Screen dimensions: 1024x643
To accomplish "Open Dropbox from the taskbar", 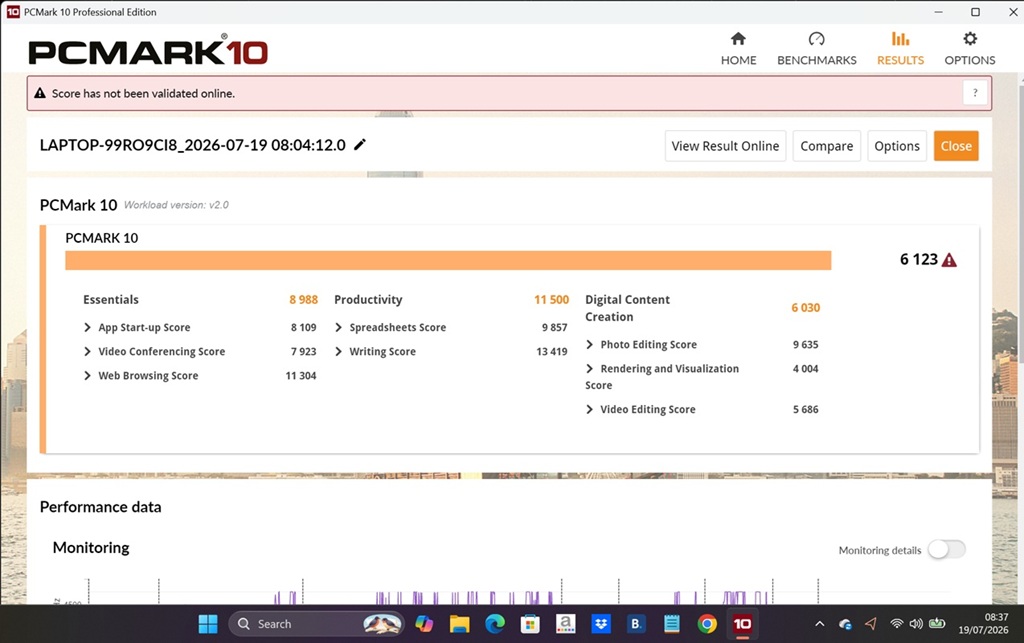I will (x=601, y=624).
